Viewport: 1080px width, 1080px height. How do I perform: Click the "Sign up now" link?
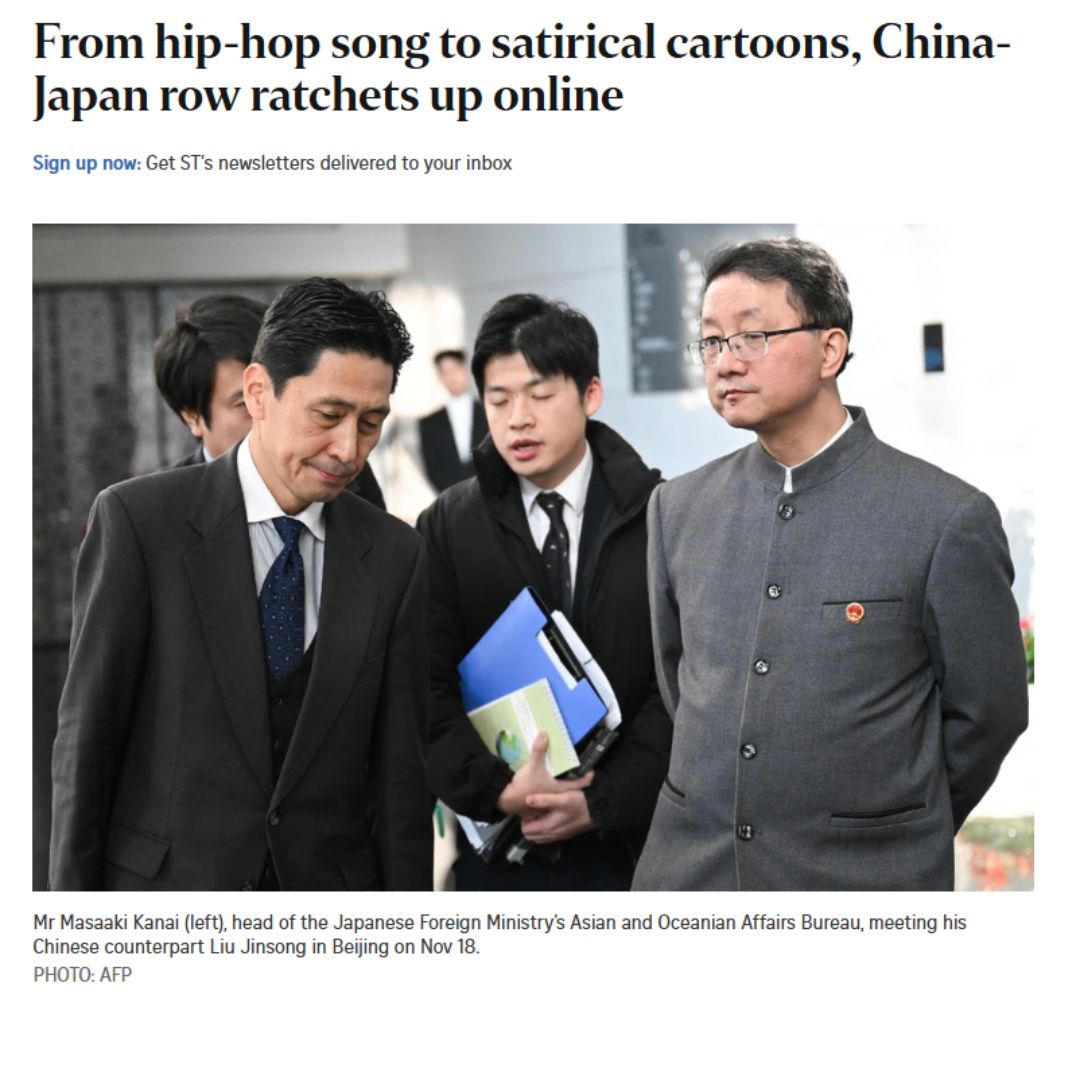87,163
